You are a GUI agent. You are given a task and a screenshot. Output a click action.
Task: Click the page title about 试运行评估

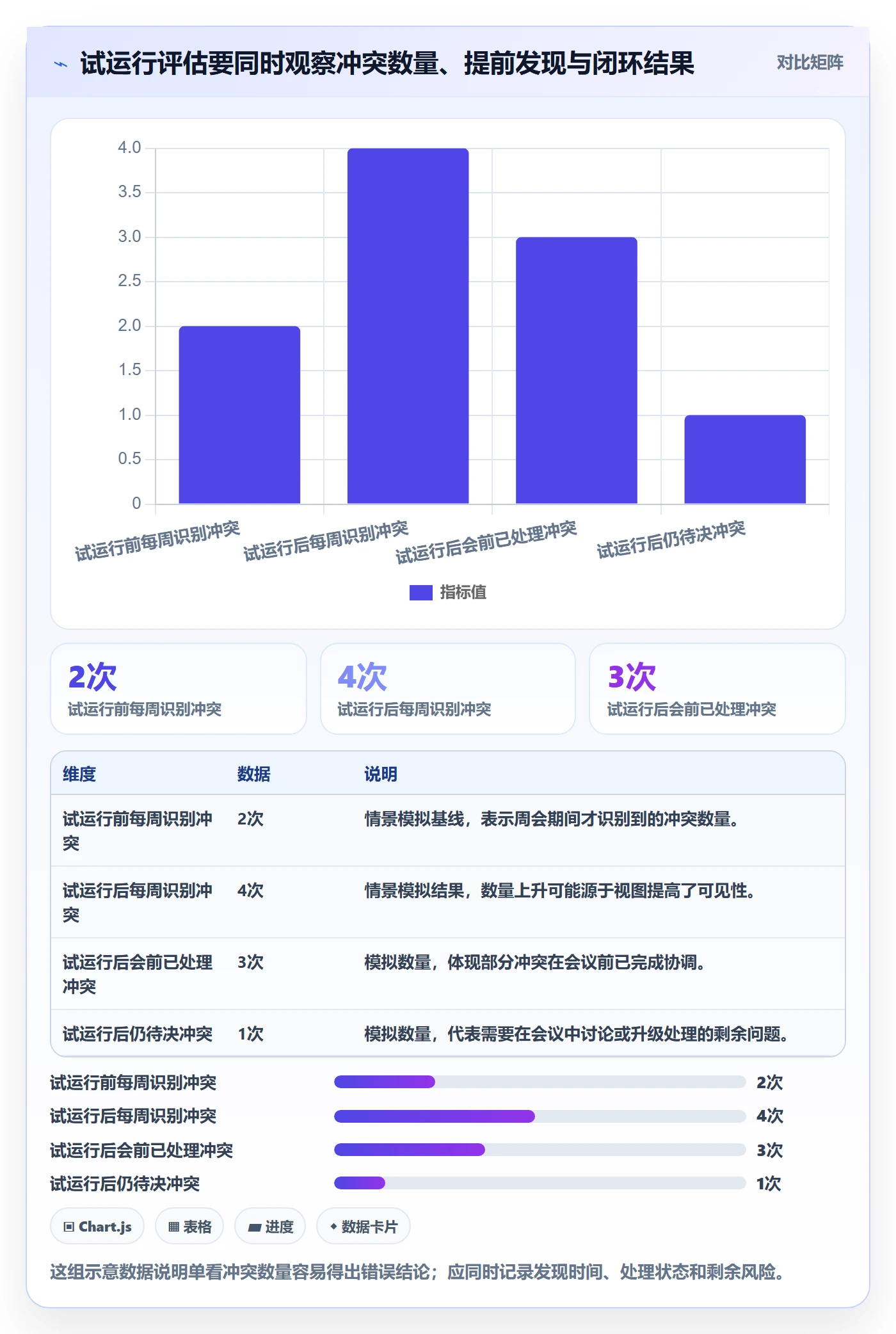pyautogui.click(x=387, y=63)
